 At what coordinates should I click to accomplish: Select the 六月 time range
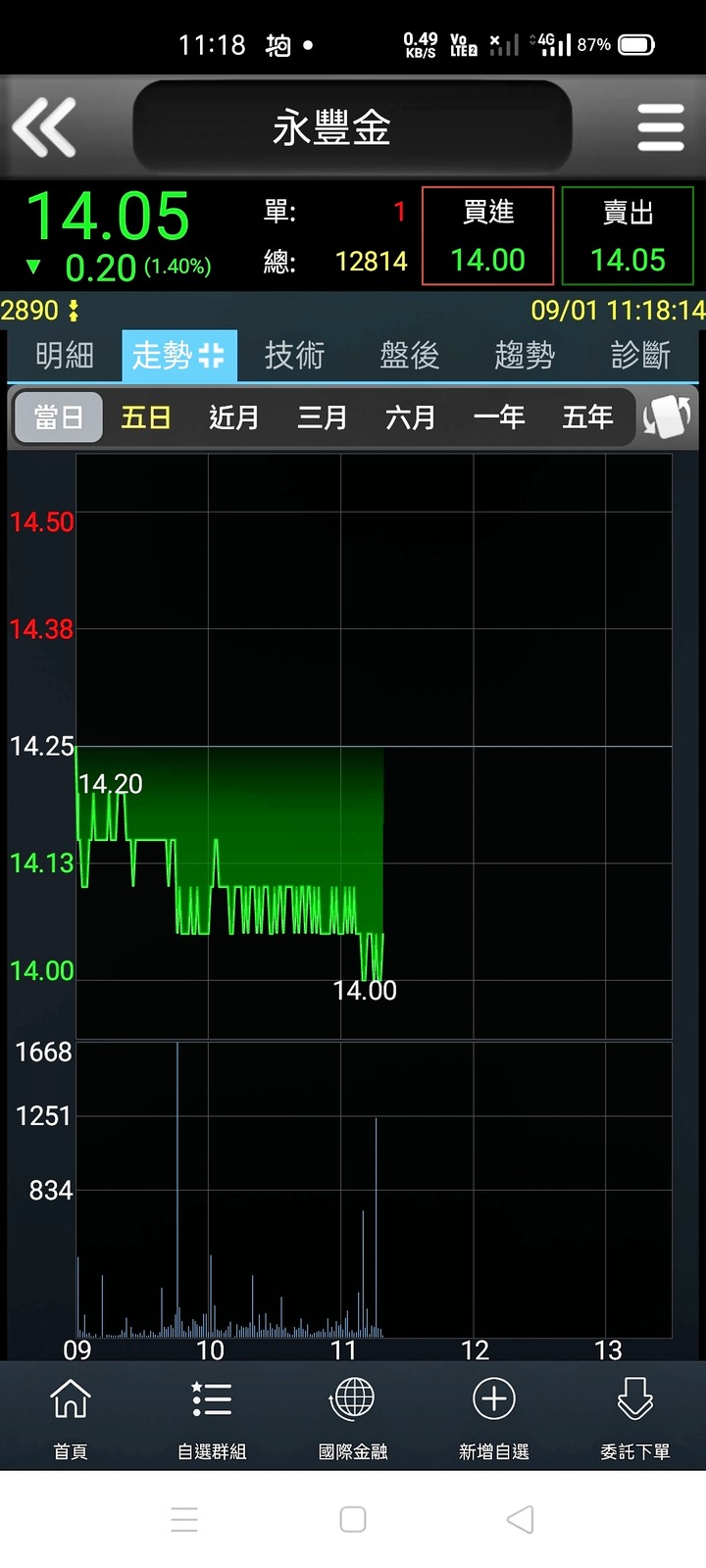coord(411,417)
